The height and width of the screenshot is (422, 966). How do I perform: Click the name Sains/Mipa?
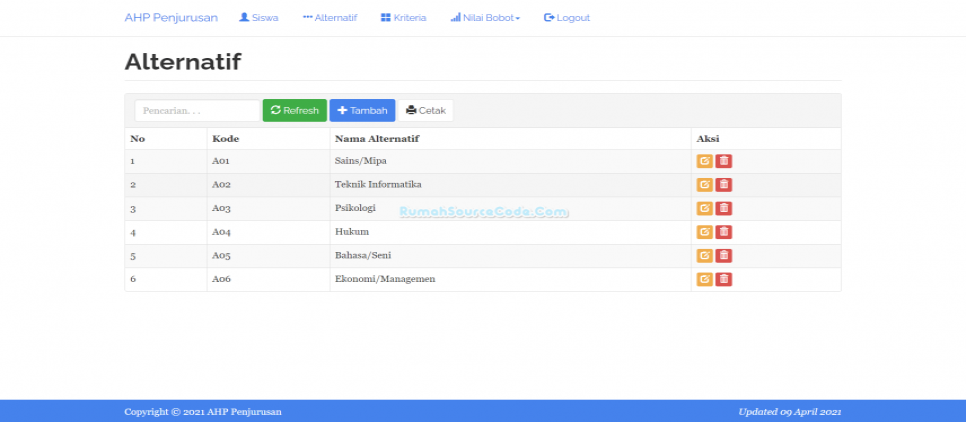(360, 161)
